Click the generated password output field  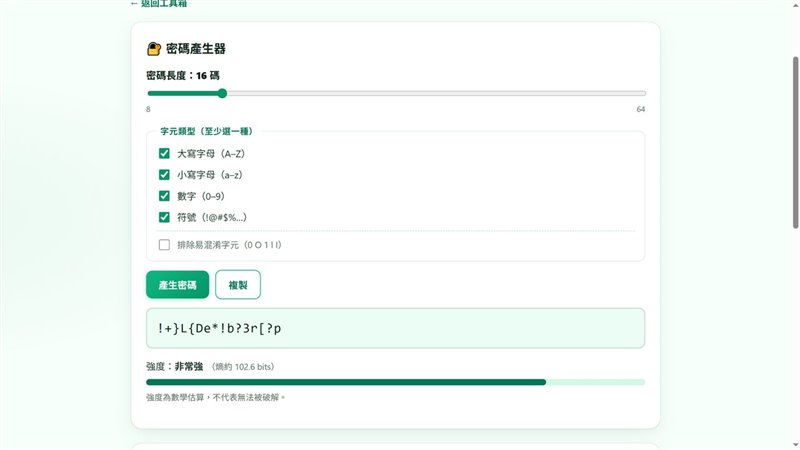pyautogui.click(x=395, y=328)
